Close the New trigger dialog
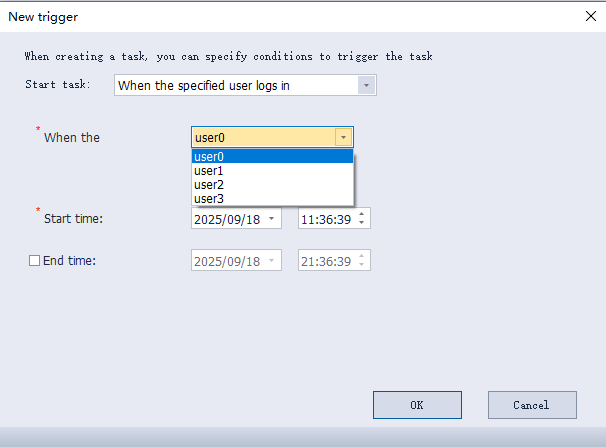The height and width of the screenshot is (447, 606). click(590, 16)
